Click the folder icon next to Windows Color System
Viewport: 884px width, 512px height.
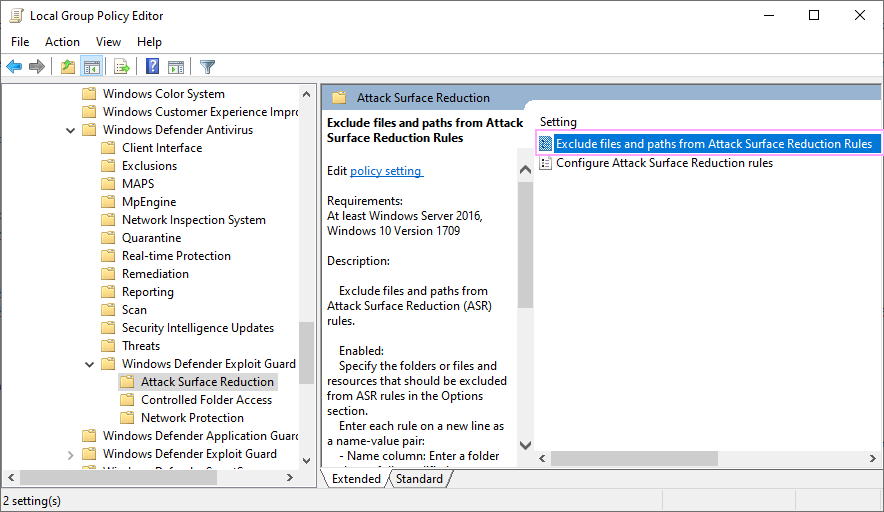pyautogui.click(x=89, y=94)
